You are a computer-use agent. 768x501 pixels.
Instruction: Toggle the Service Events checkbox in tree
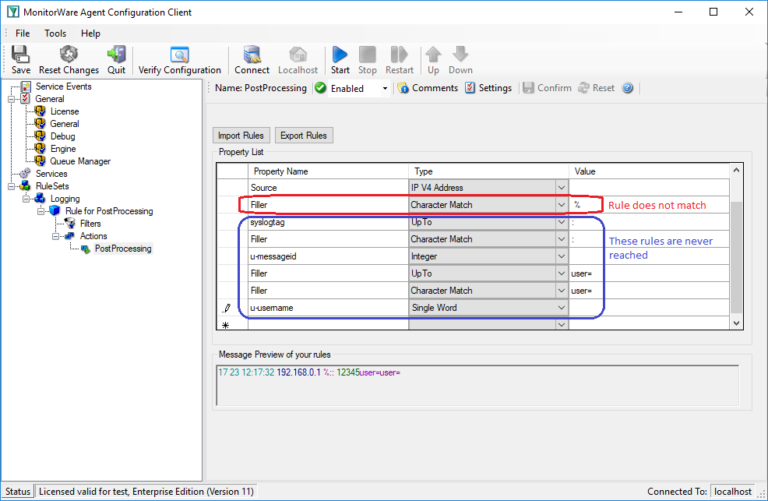25,87
